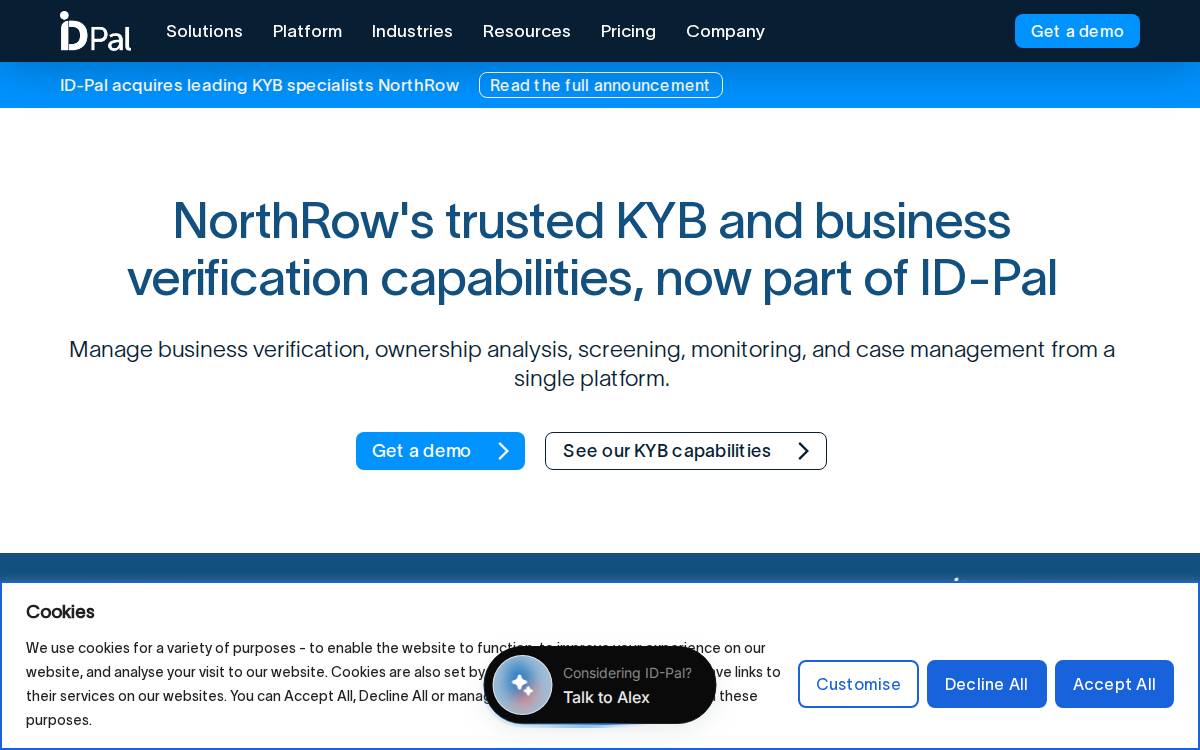Click chevron on KYB capabilities button
1200x750 pixels.
pos(803,451)
